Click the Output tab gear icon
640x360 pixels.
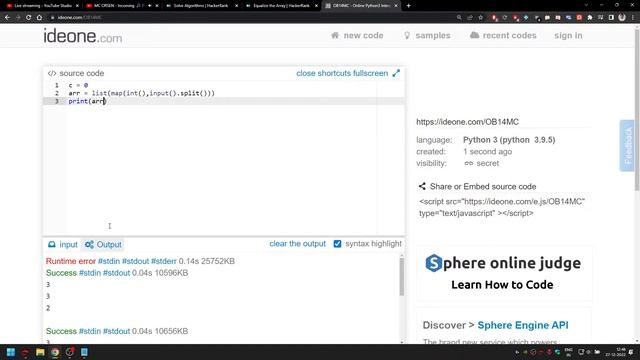89,244
